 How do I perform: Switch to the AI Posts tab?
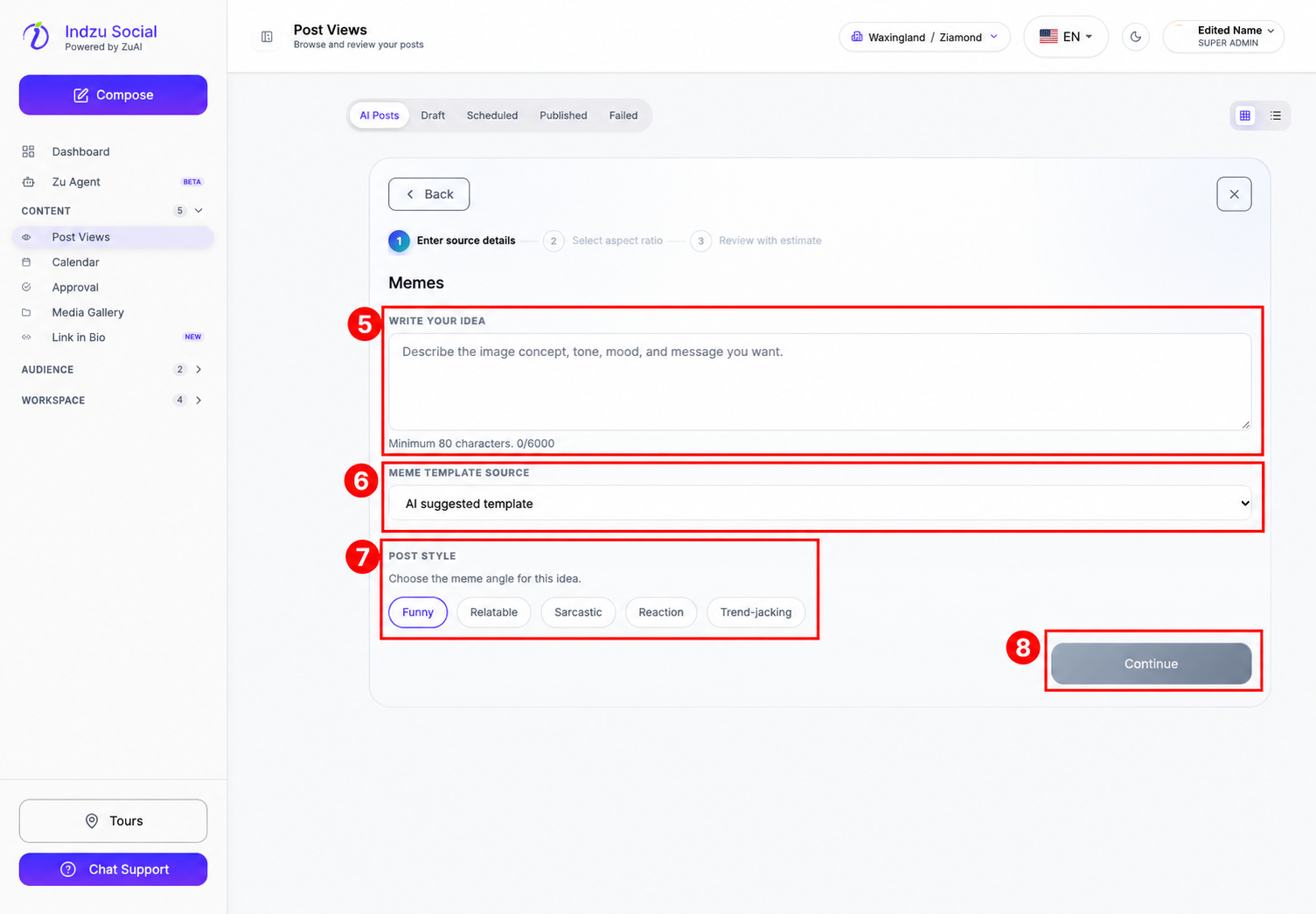click(x=379, y=115)
